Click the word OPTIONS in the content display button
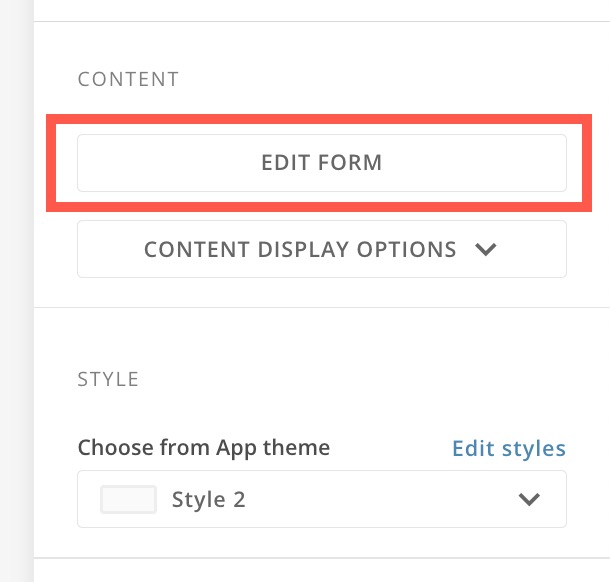 click(x=406, y=249)
